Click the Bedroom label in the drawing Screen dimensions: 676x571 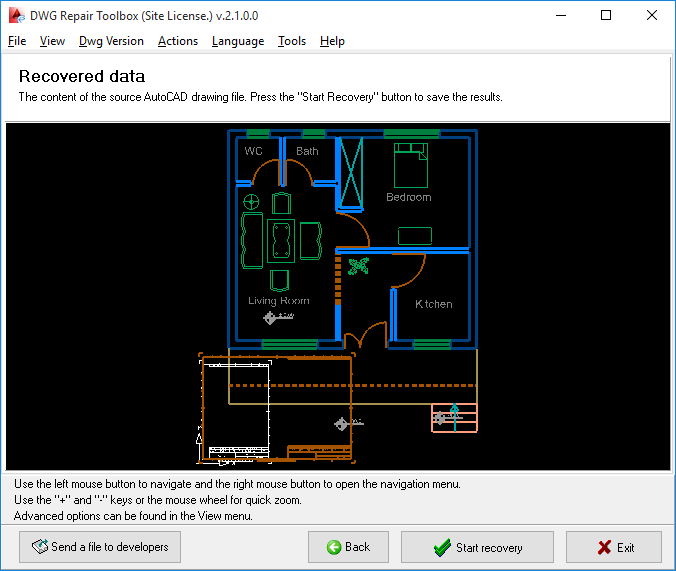[x=409, y=197]
